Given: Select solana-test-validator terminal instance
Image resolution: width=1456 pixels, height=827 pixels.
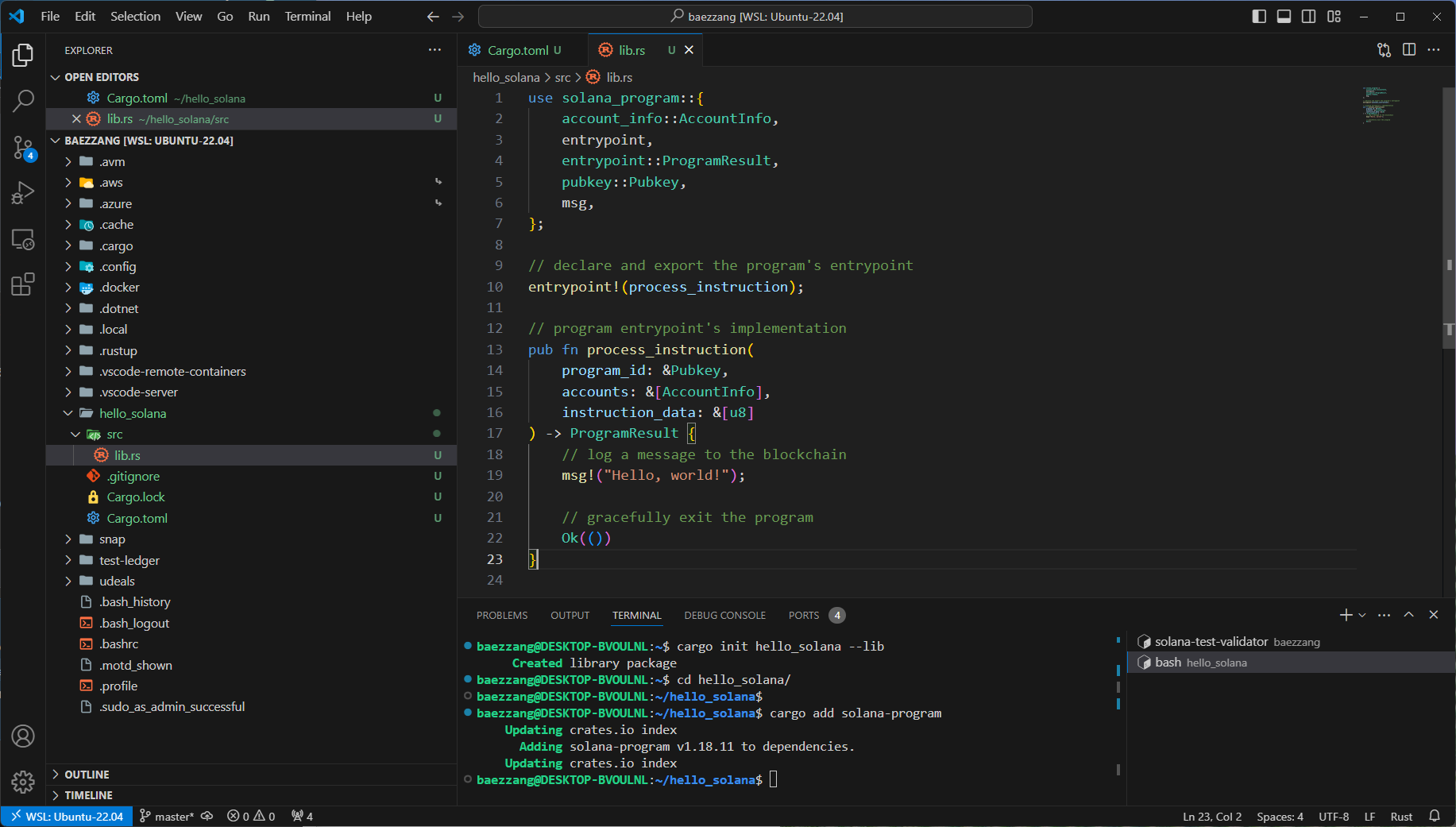Looking at the screenshot, I should pos(1291,642).
